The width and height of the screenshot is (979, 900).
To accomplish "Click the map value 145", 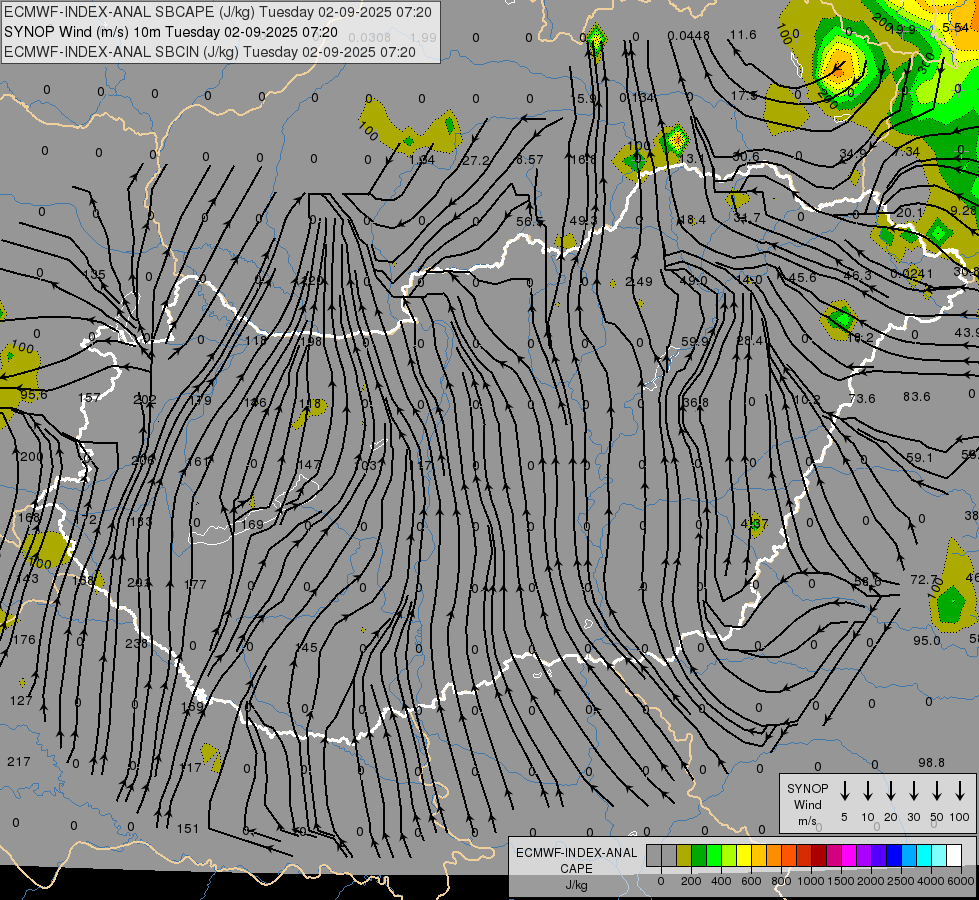I will tap(307, 648).
